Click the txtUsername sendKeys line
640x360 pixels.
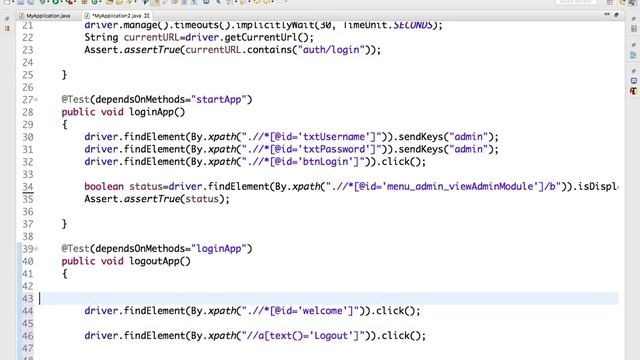[x=291, y=137]
